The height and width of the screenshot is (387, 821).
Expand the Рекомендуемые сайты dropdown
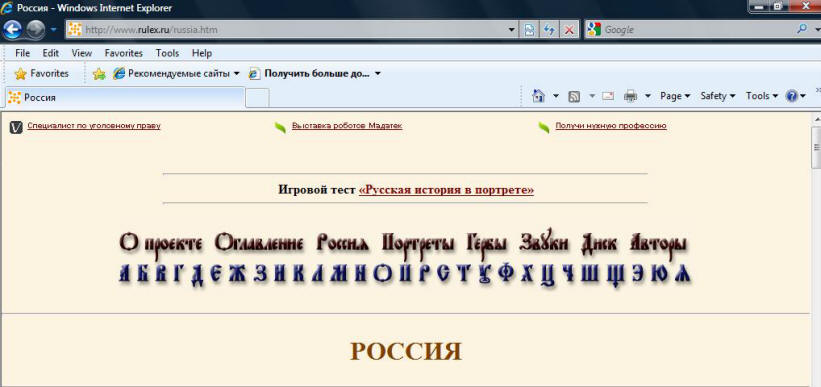point(237,74)
